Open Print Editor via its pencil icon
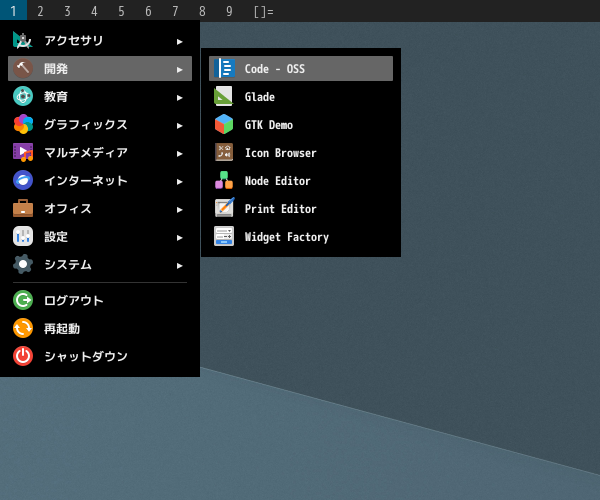The width and height of the screenshot is (600, 500). pos(224,208)
